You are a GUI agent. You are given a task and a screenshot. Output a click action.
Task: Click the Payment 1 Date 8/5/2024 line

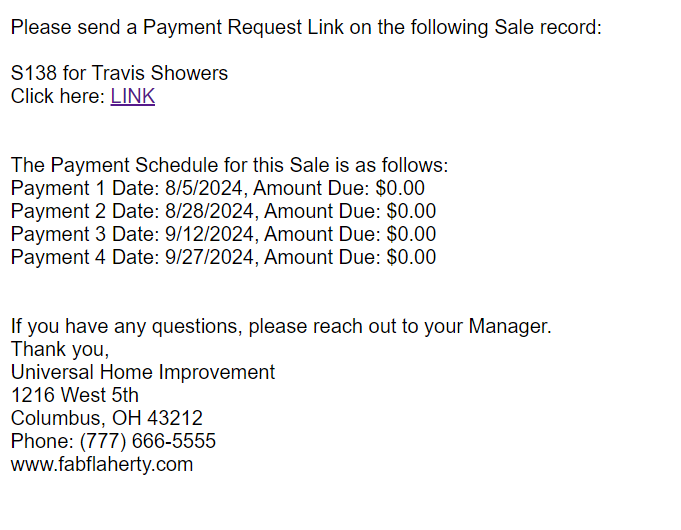[218, 188]
